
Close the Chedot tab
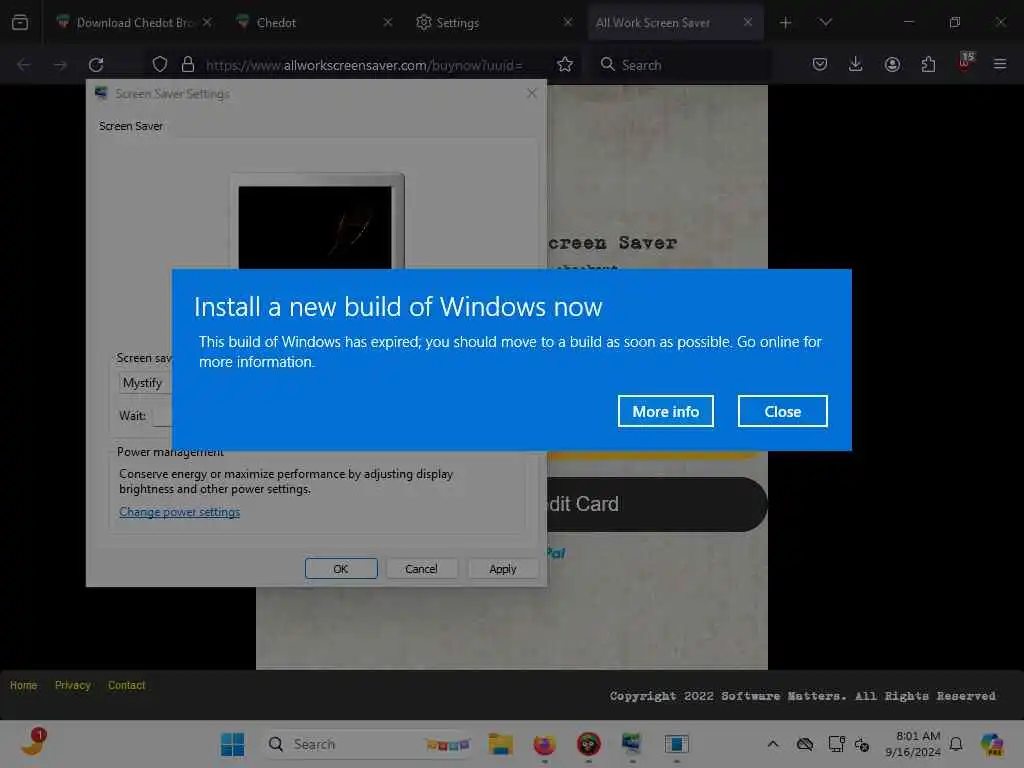387,22
